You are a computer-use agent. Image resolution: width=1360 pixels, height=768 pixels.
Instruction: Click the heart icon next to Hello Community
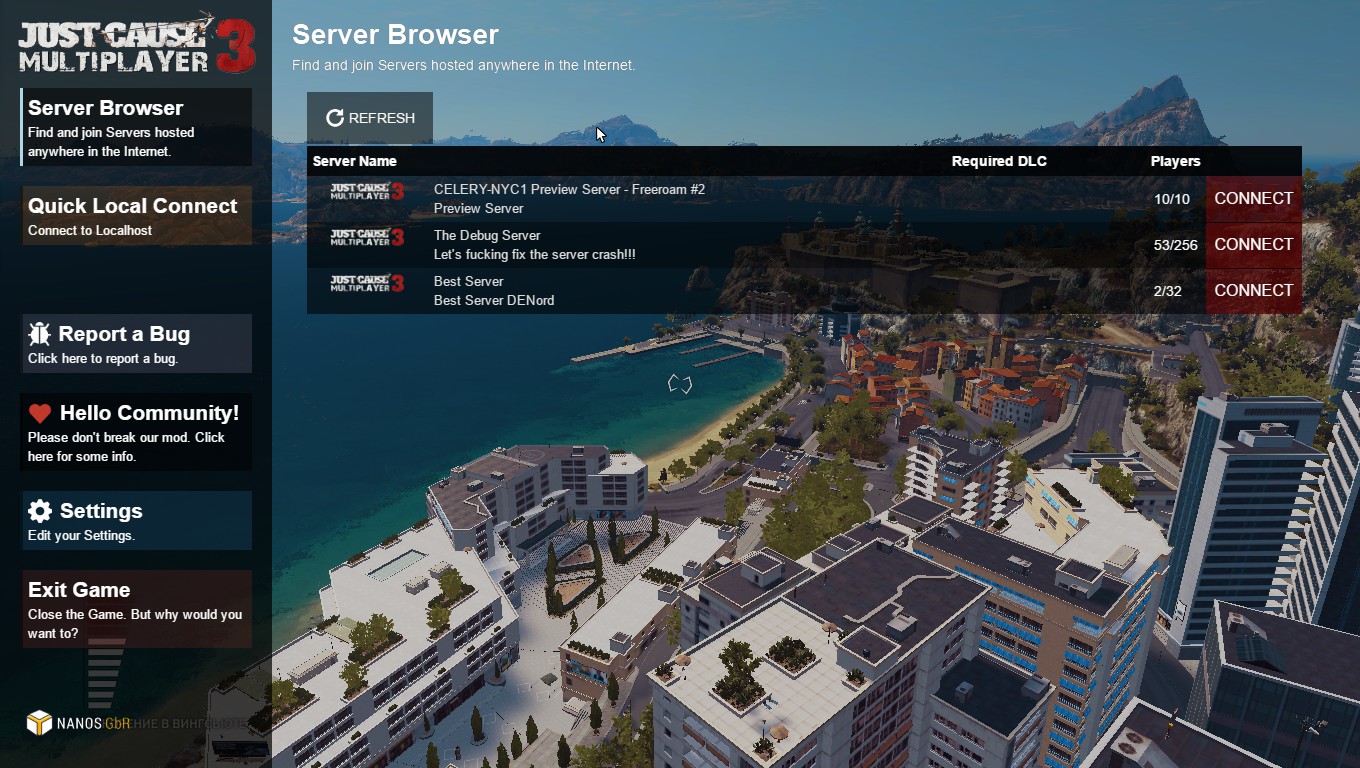click(x=40, y=413)
